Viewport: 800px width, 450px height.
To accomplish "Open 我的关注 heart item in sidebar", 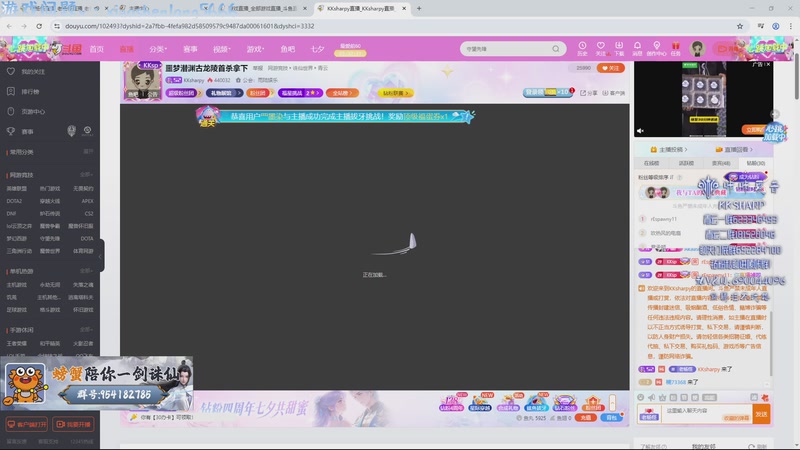I will (26, 71).
